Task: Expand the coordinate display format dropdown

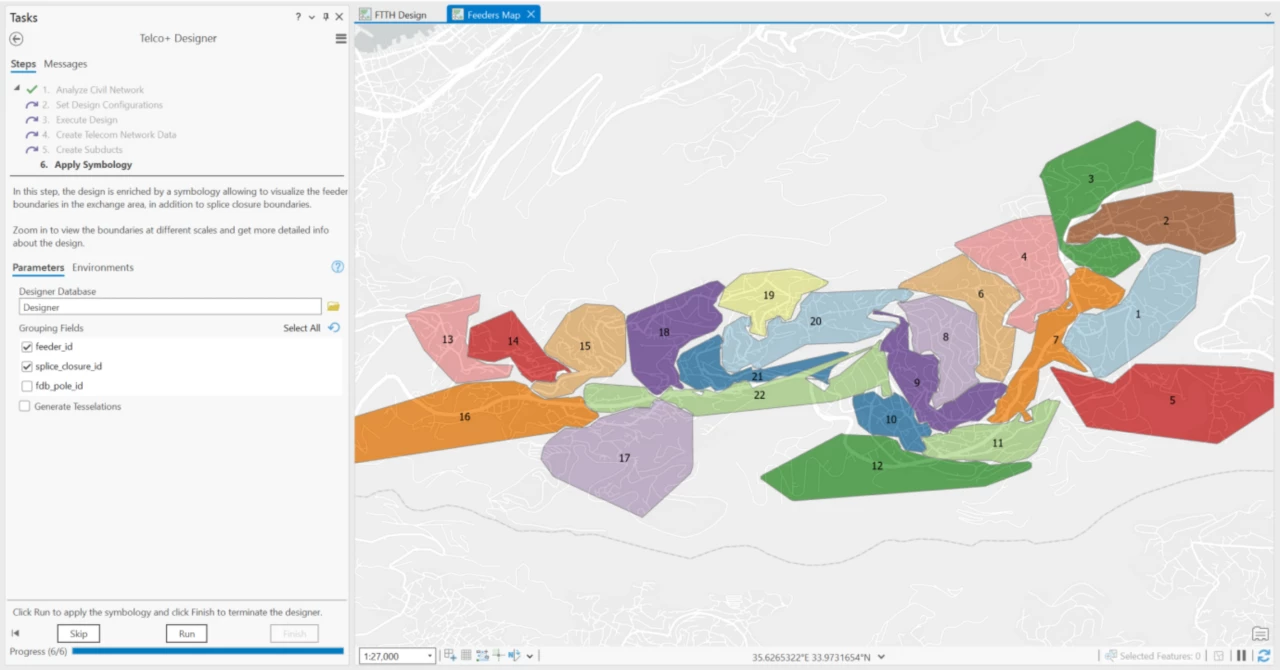Action: click(x=881, y=657)
